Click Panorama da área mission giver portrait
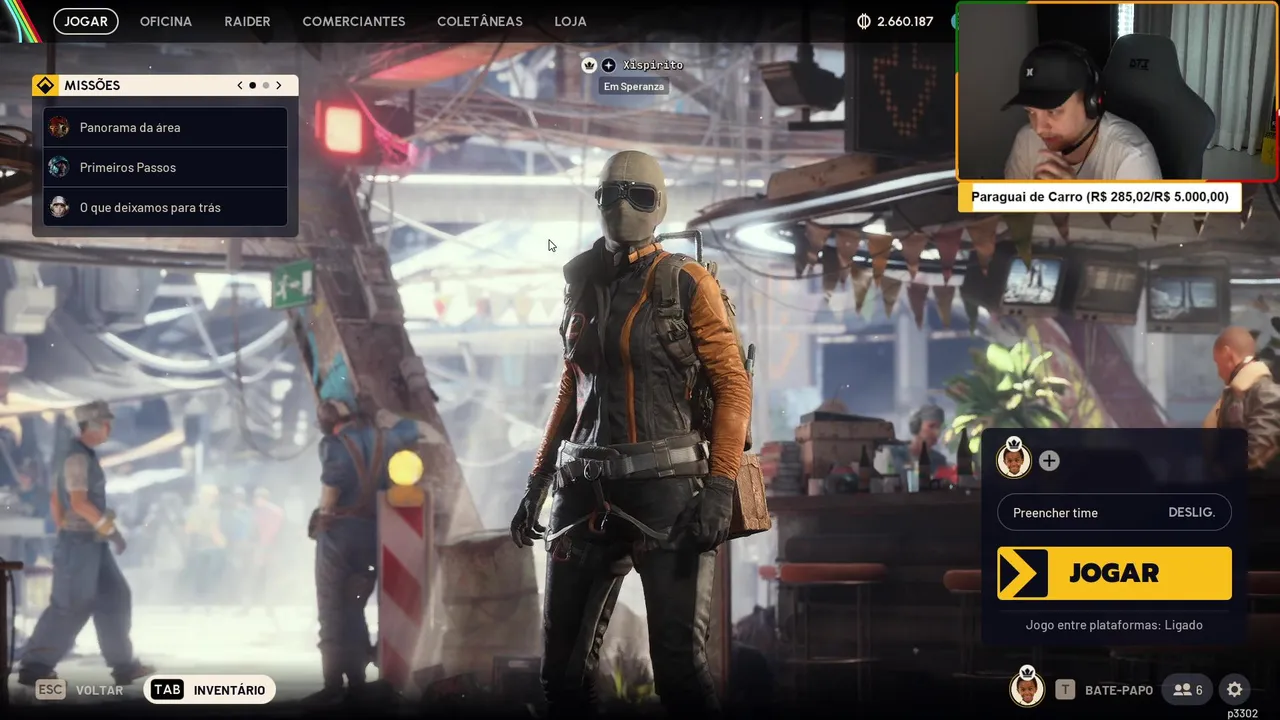1280x720 pixels. 59,127
